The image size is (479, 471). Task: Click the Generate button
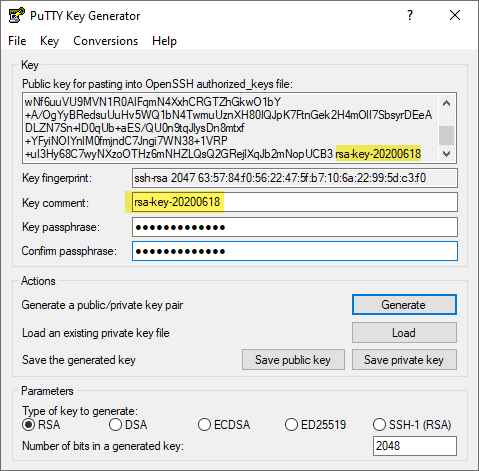(x=404, y=305)
